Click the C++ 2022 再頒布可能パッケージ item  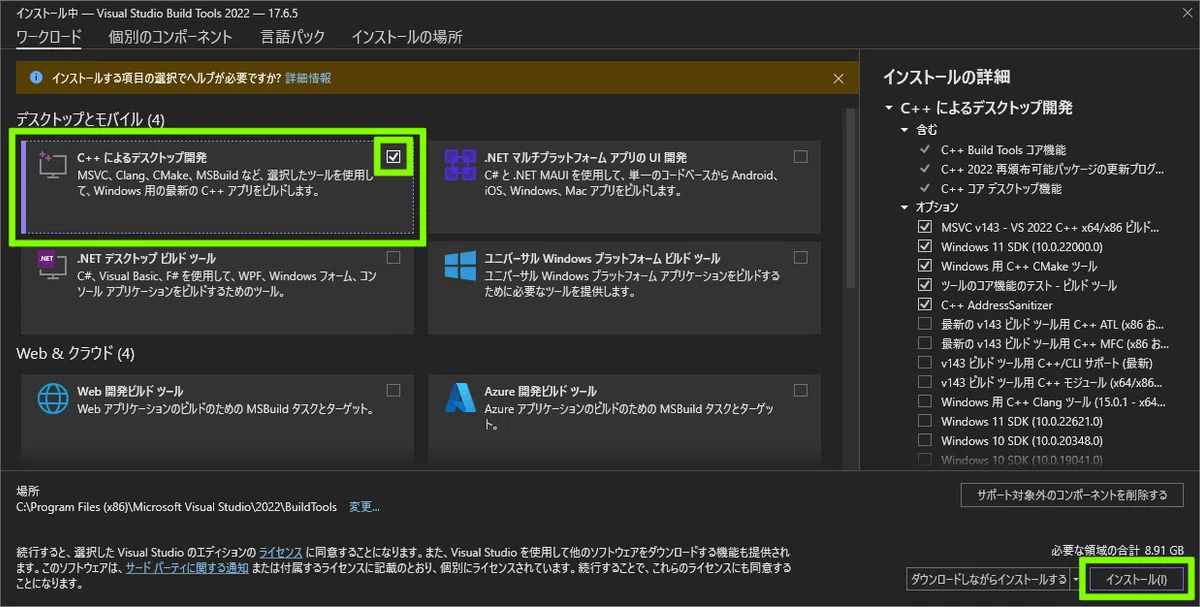1052,169
